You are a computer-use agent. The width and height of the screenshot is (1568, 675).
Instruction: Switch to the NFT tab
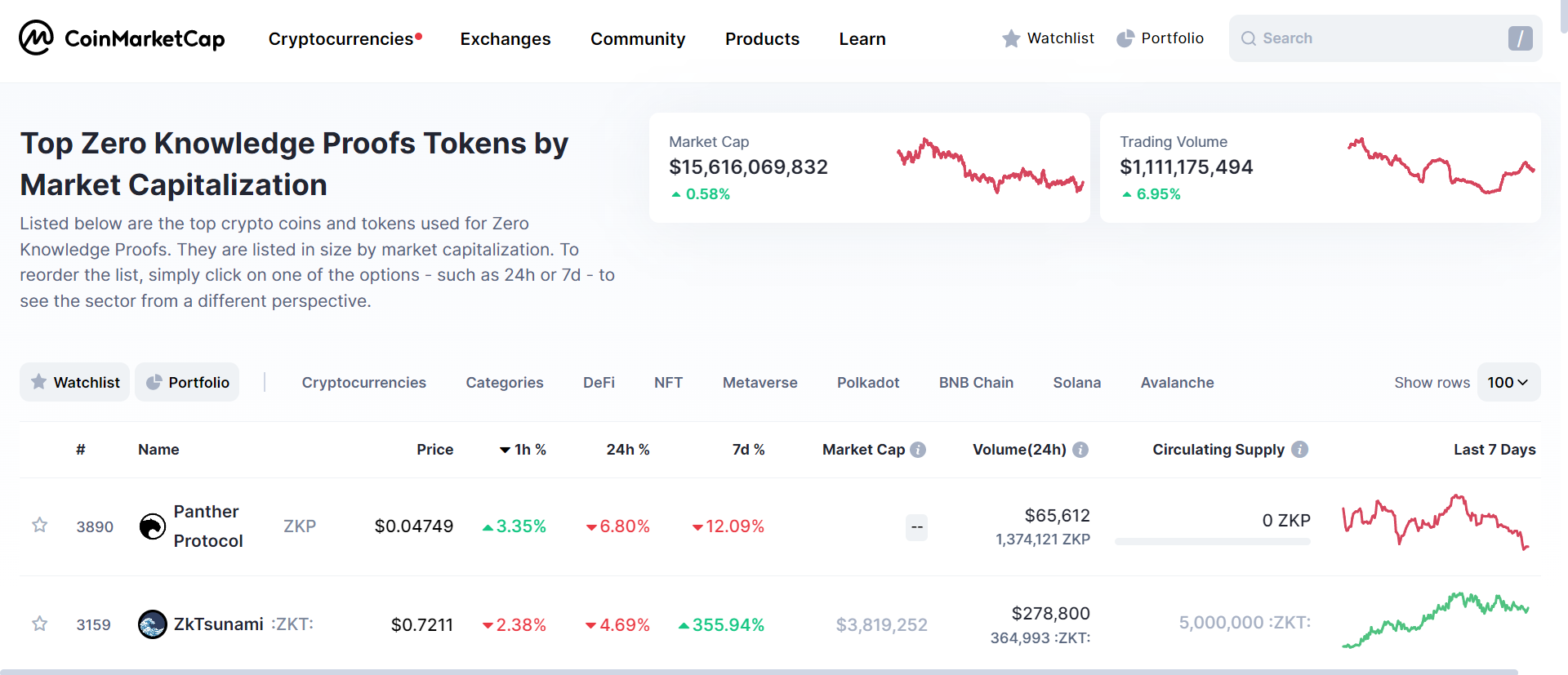pos(668,383)
